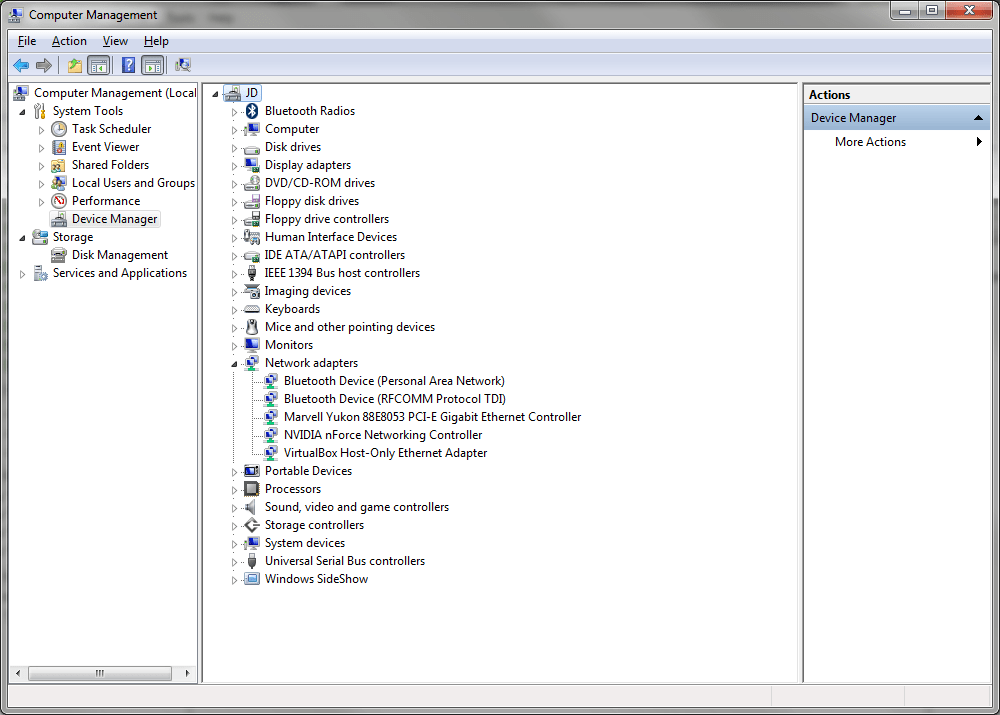Click the Forward arrow toolbar icon

44,65
